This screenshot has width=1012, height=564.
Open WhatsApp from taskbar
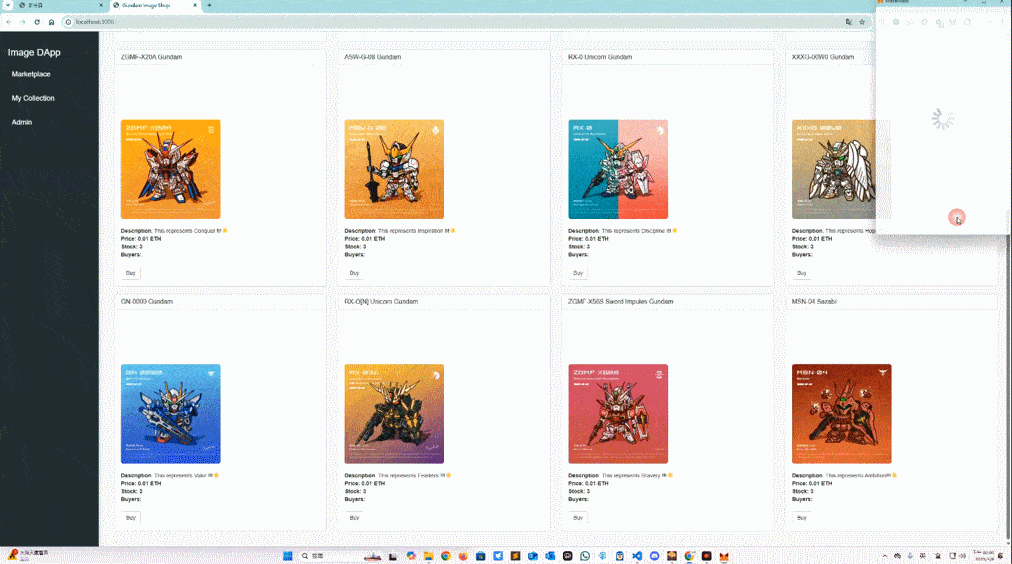click(x=585, y=556)
